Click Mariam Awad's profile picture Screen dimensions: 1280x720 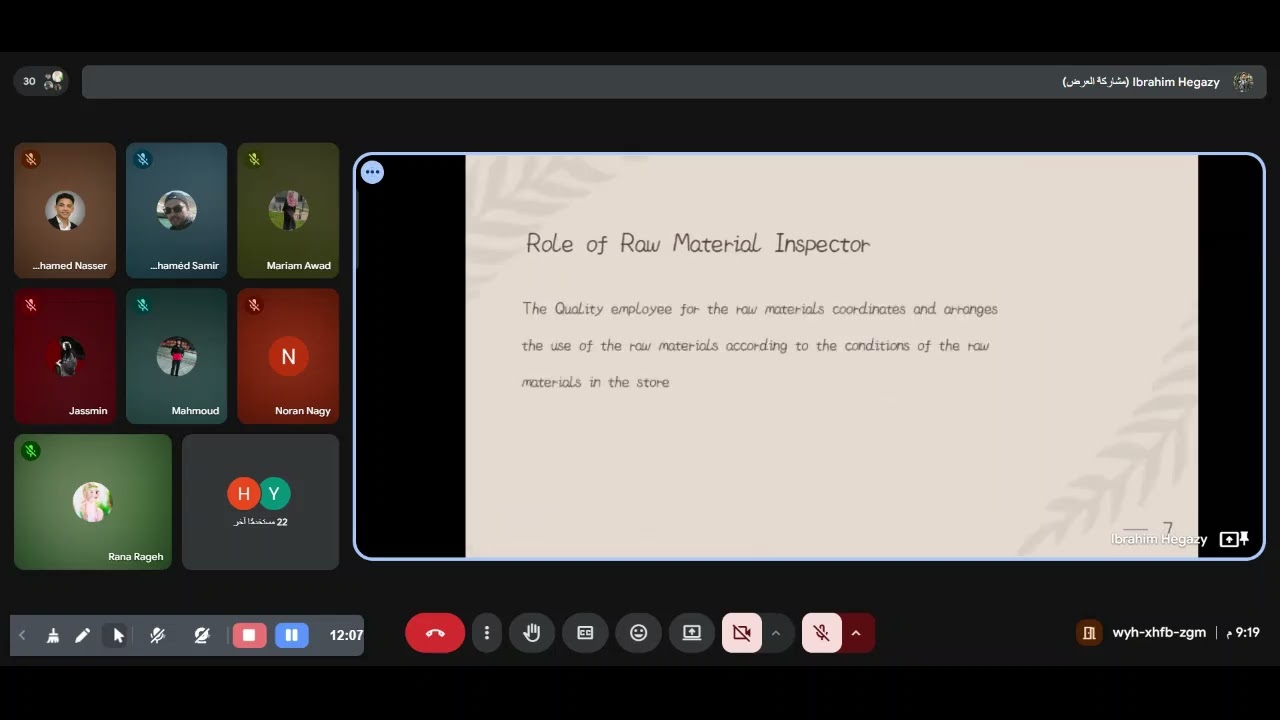[x=289, y=210]
